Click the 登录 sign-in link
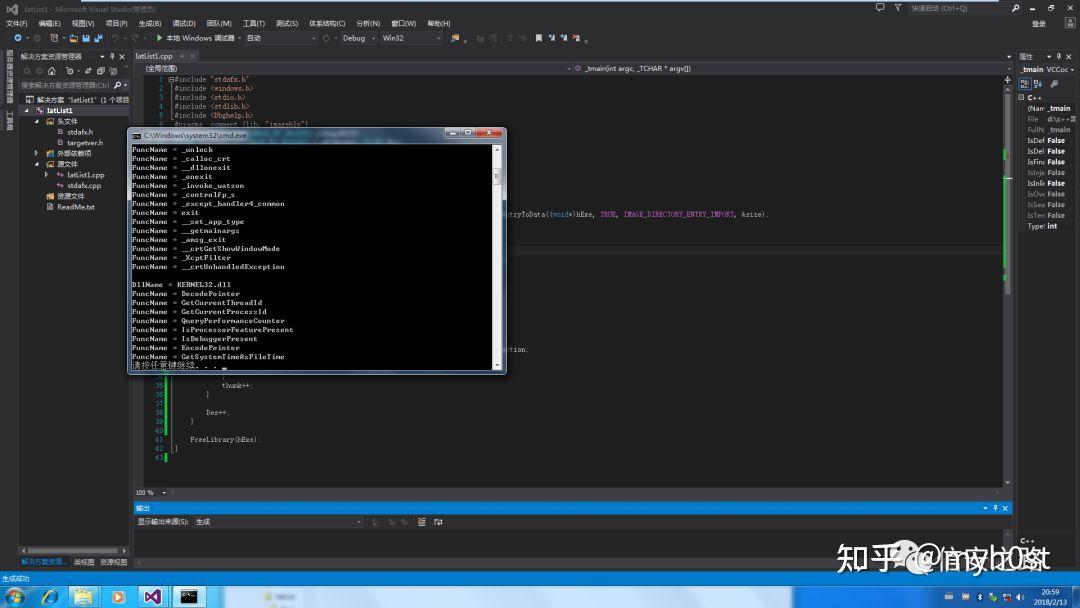Viewport: 1080px width, 608px height. tap(1039, 23)
